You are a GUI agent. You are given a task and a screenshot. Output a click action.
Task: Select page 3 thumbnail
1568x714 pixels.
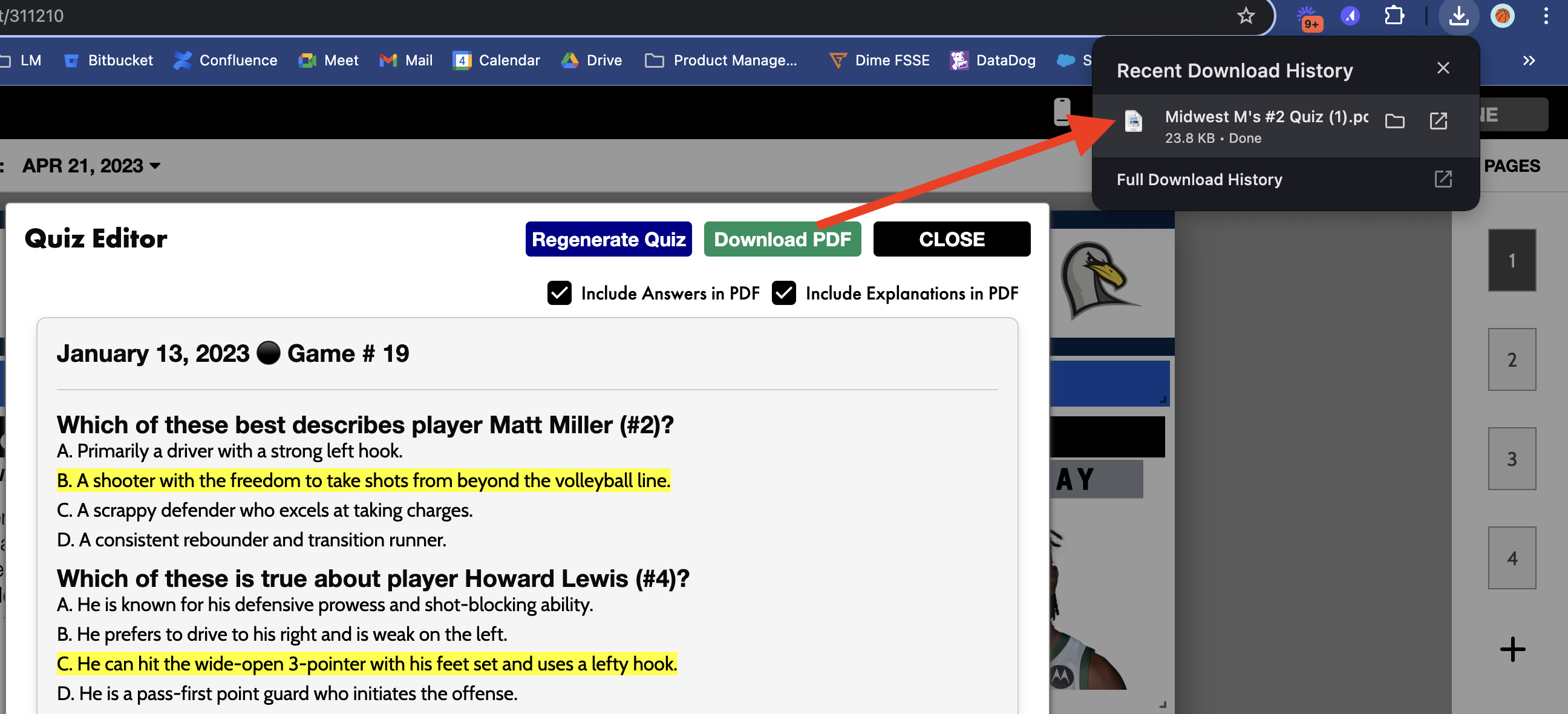coord(1511,458)
